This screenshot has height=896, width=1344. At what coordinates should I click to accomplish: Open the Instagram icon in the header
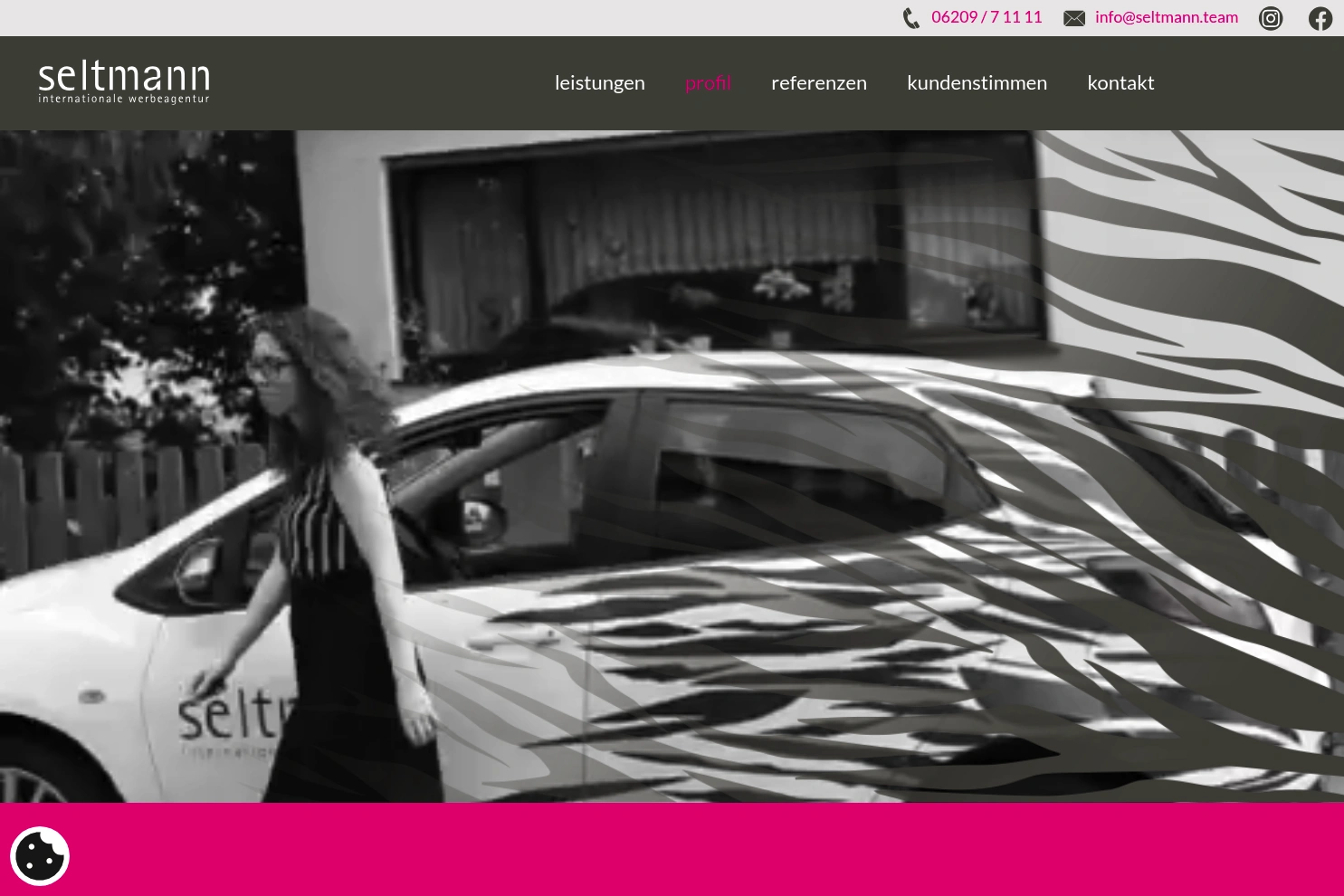coord(1271,18)
